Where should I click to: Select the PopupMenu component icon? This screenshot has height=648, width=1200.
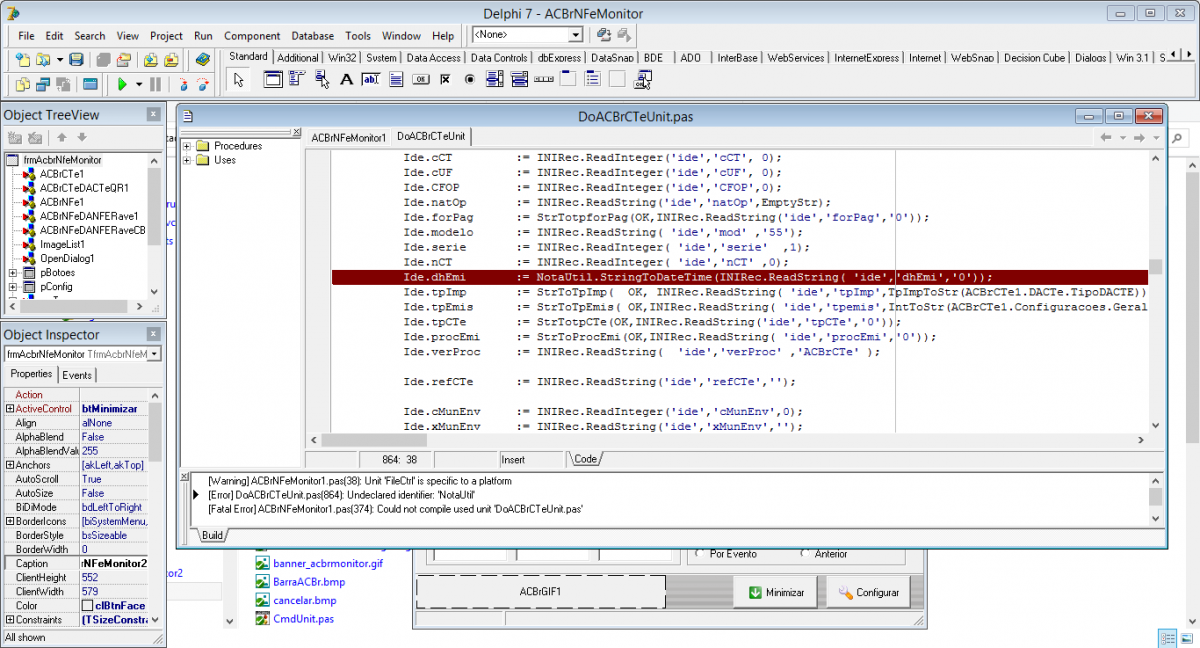click(322, 80)
